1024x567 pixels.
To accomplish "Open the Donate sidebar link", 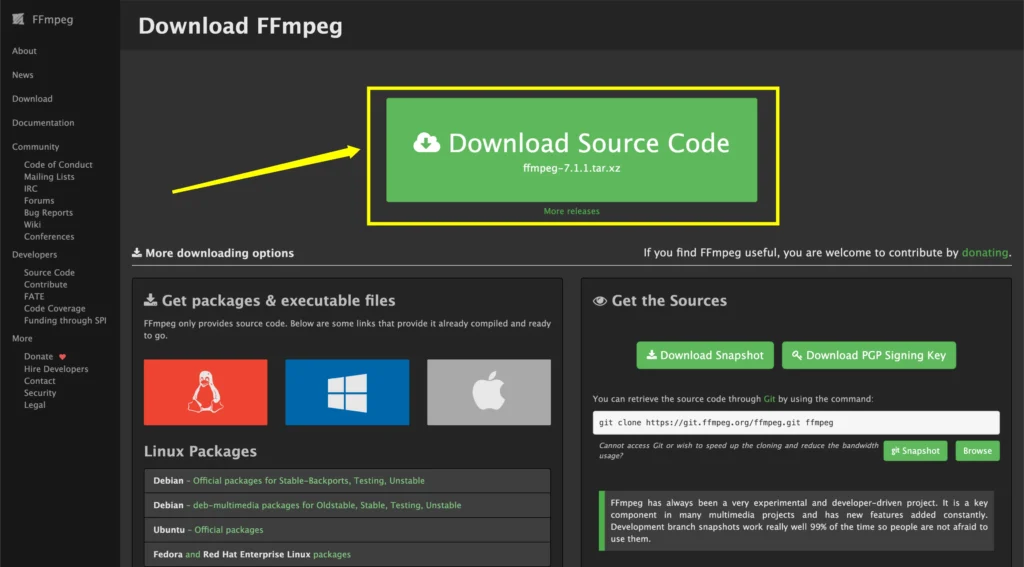I will [x=39, y=357].
